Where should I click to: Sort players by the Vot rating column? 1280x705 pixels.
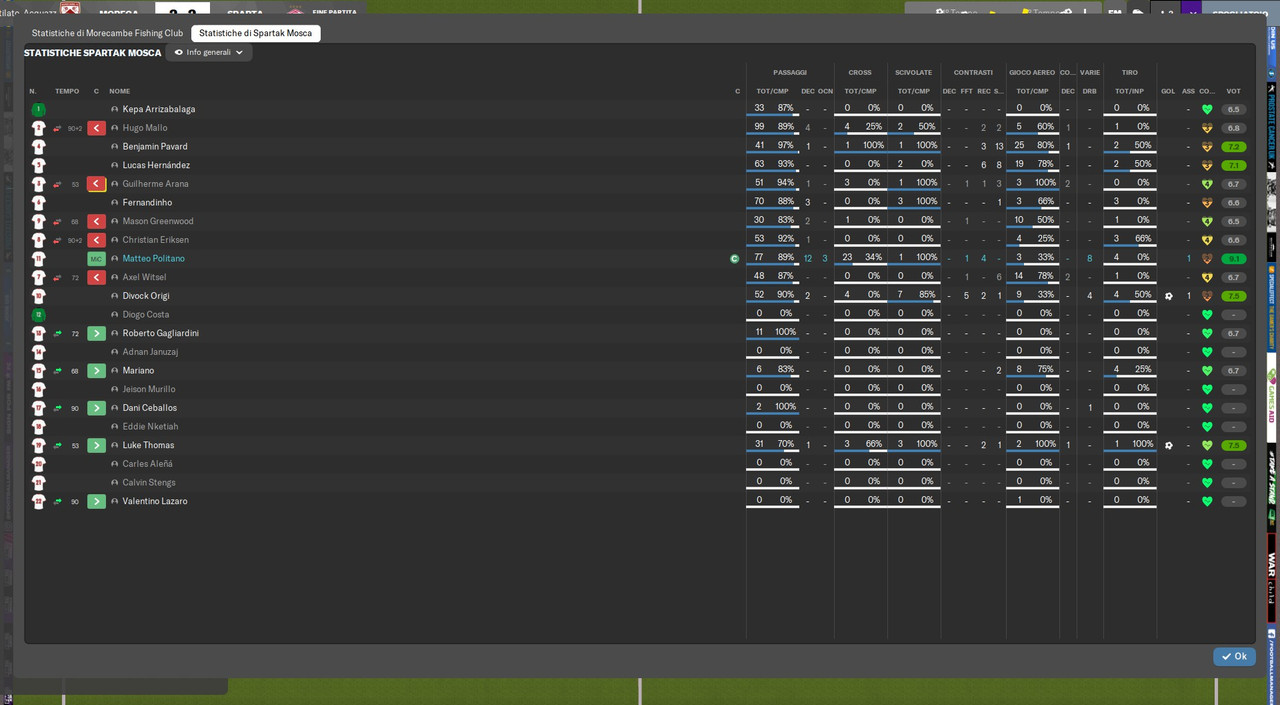coord(1233,91)
